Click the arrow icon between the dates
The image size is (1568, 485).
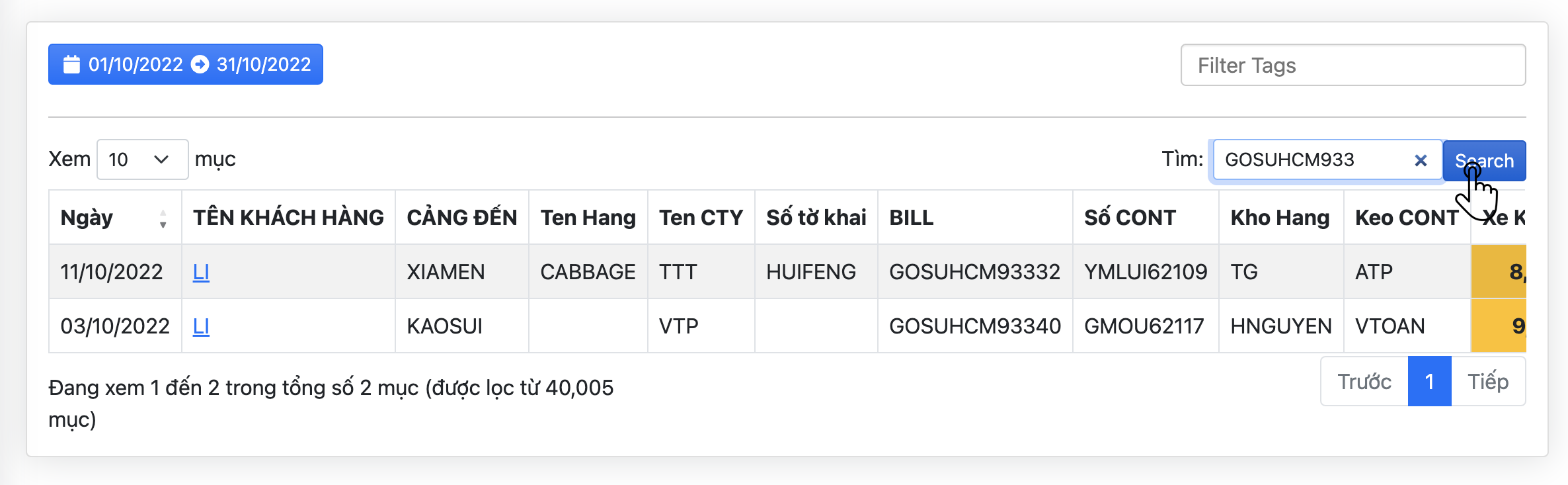pos(200,64)
